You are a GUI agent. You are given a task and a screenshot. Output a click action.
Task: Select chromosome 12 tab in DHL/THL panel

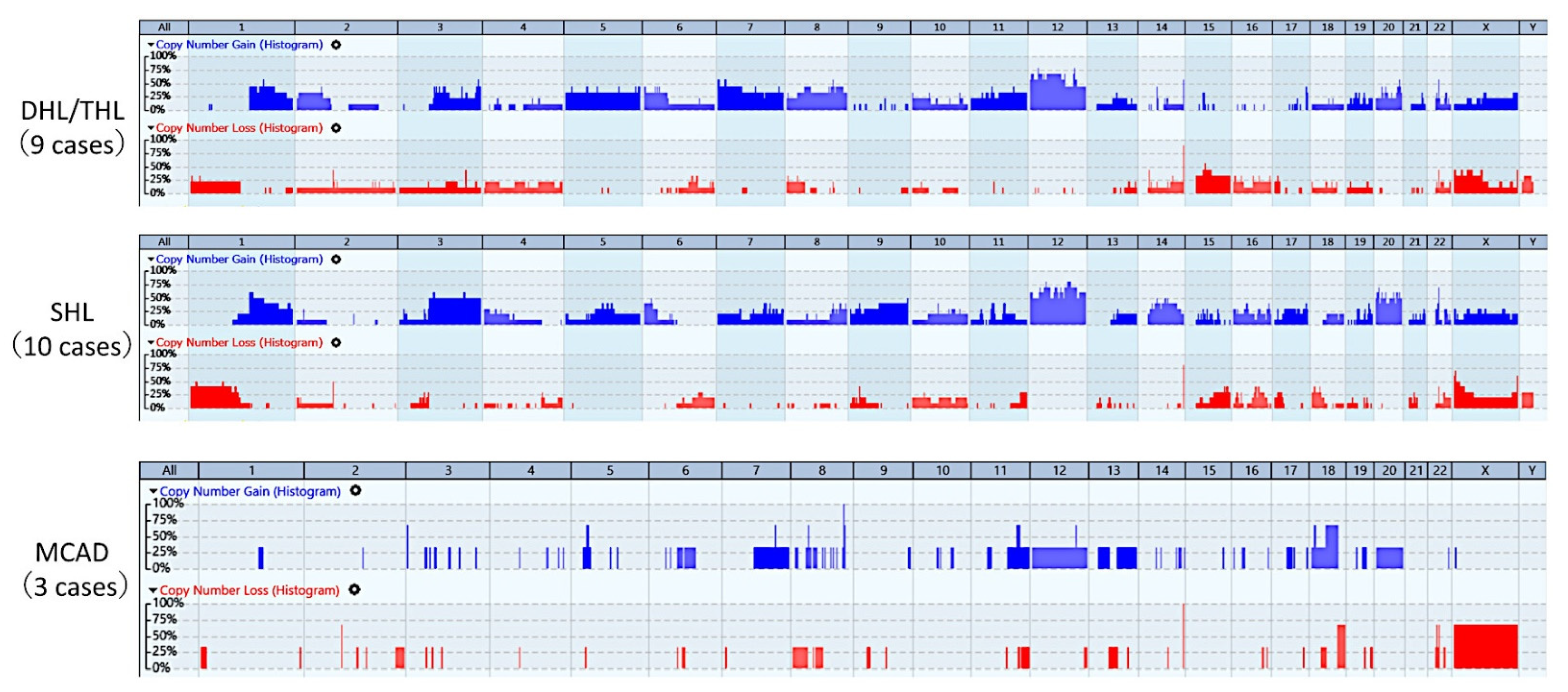pos(1057,27)
